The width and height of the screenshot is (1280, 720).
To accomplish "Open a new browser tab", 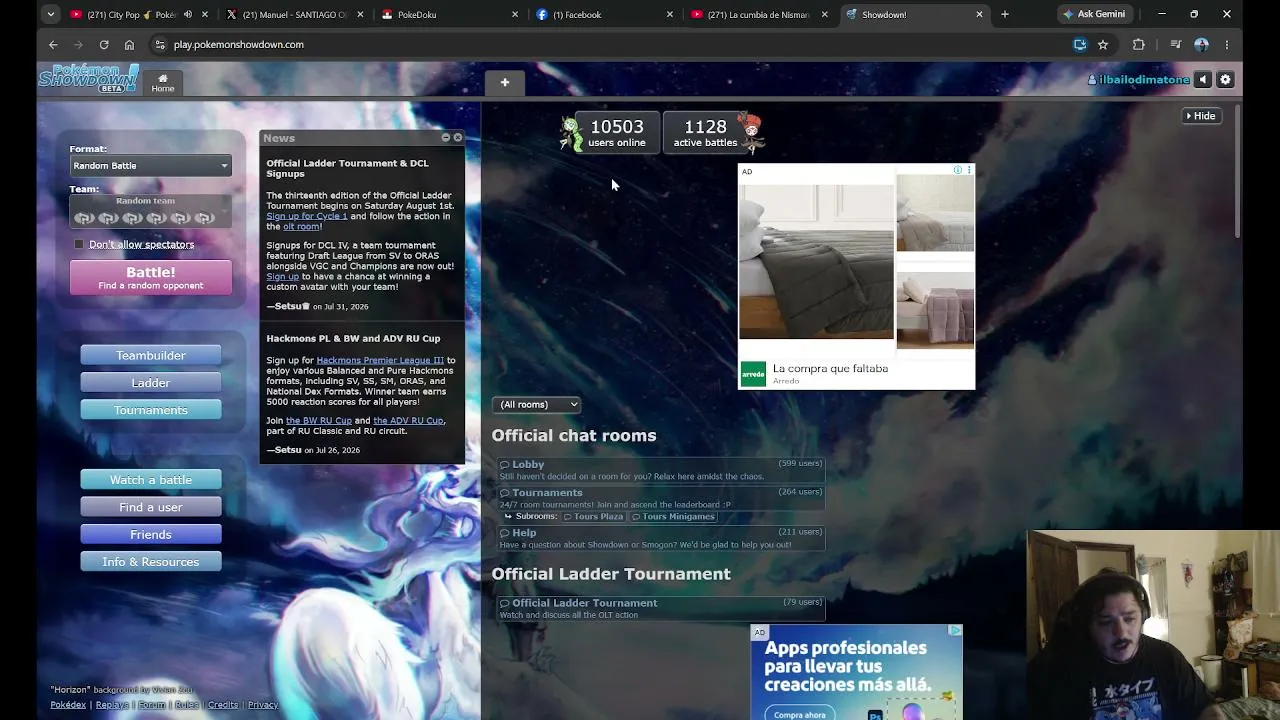I will click(1005, 14).
